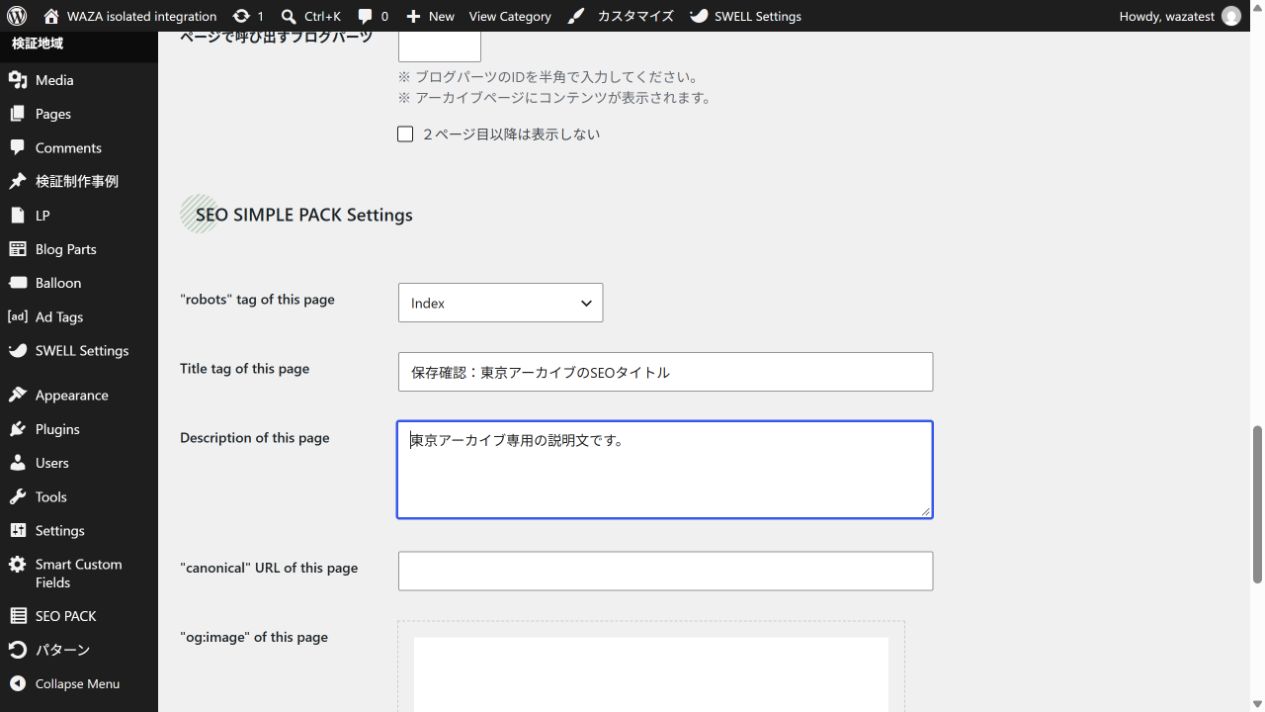Click the plus icon for New
1265x712 pixels.
[414, 16]
